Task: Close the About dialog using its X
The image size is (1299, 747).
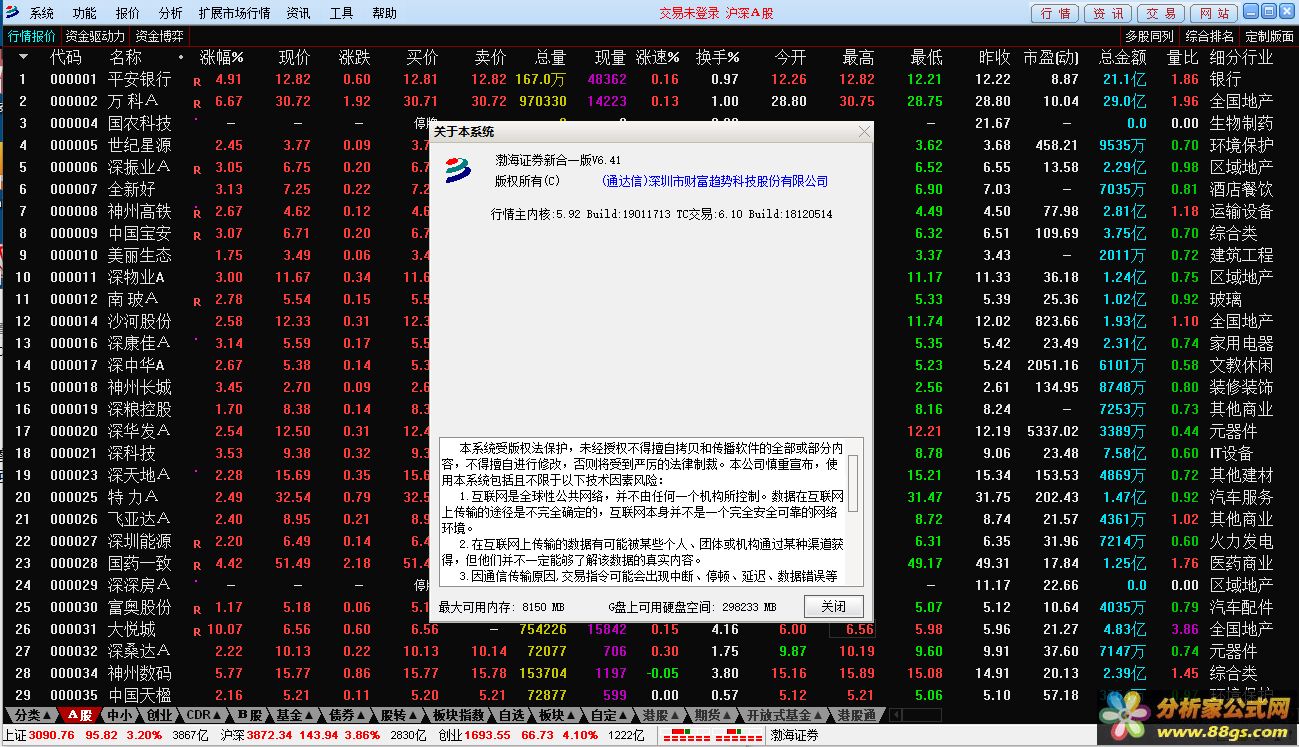Action: click(864, 132)
